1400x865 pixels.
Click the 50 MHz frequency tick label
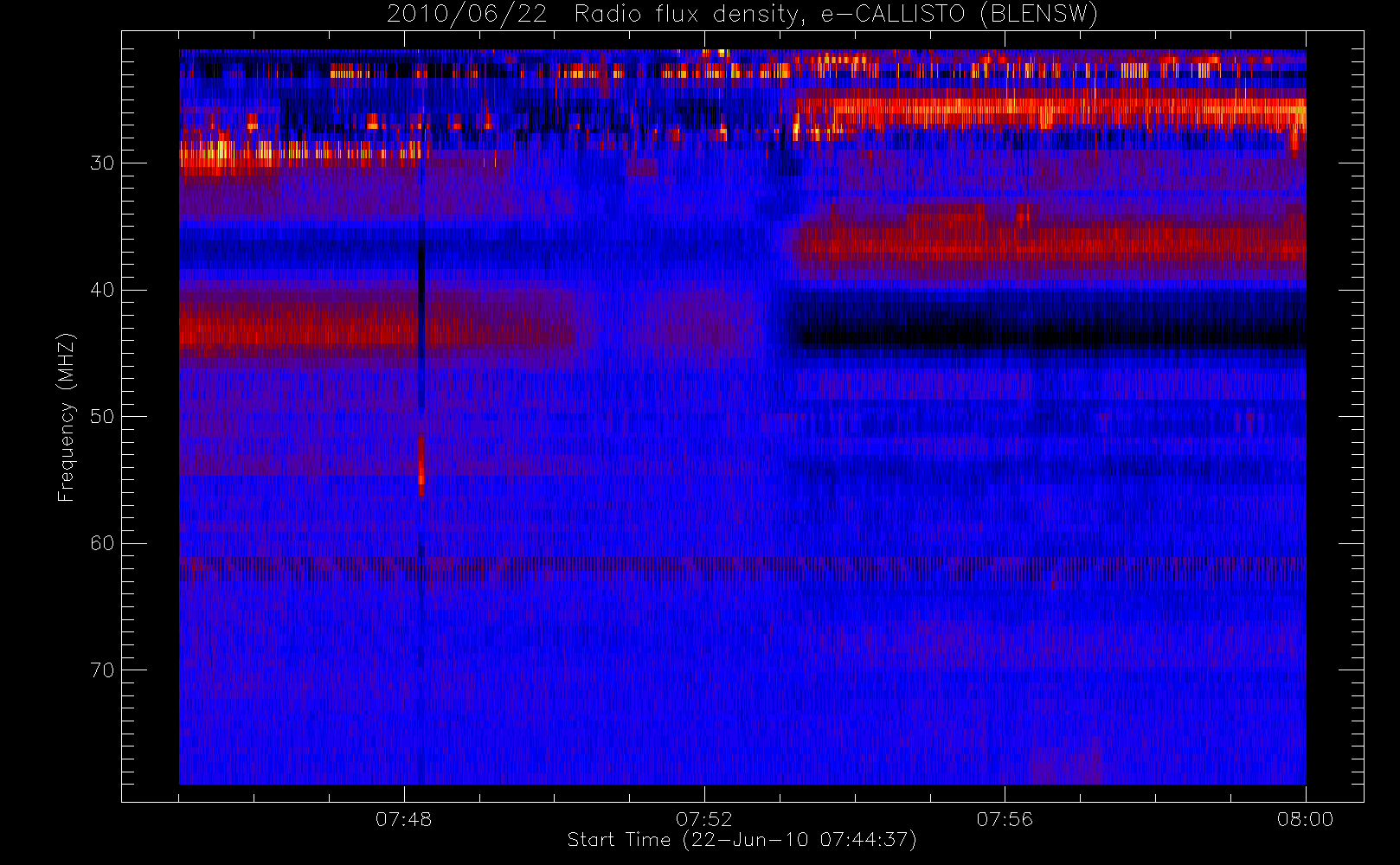point(102,417)
